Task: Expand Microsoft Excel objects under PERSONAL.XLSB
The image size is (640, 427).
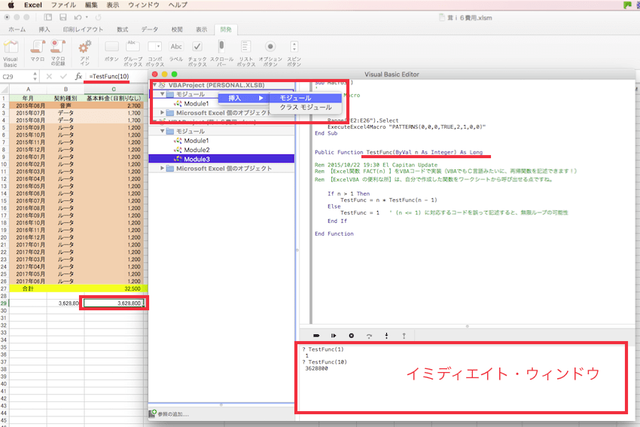Action: click(x=162, y=112)
